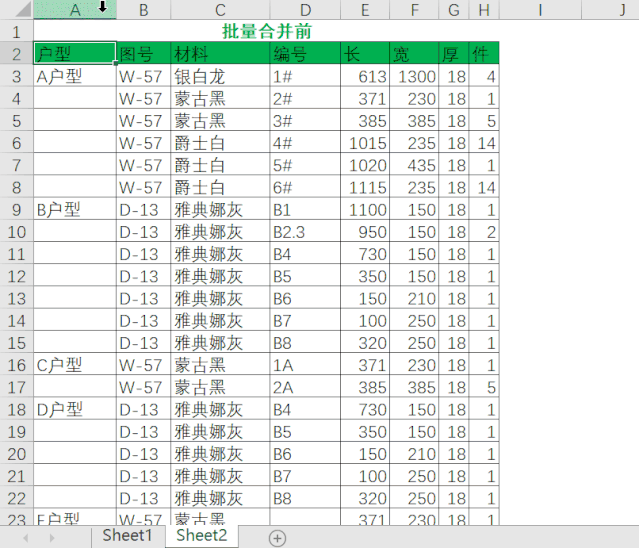Select cell 1A in 编号 column

[x=305, y=365]
